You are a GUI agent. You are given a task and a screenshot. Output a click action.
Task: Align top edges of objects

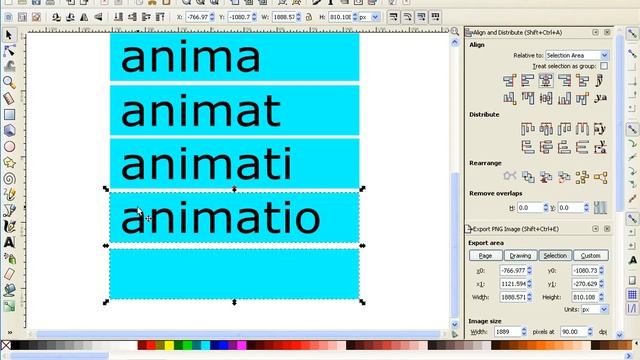(528, 98)
